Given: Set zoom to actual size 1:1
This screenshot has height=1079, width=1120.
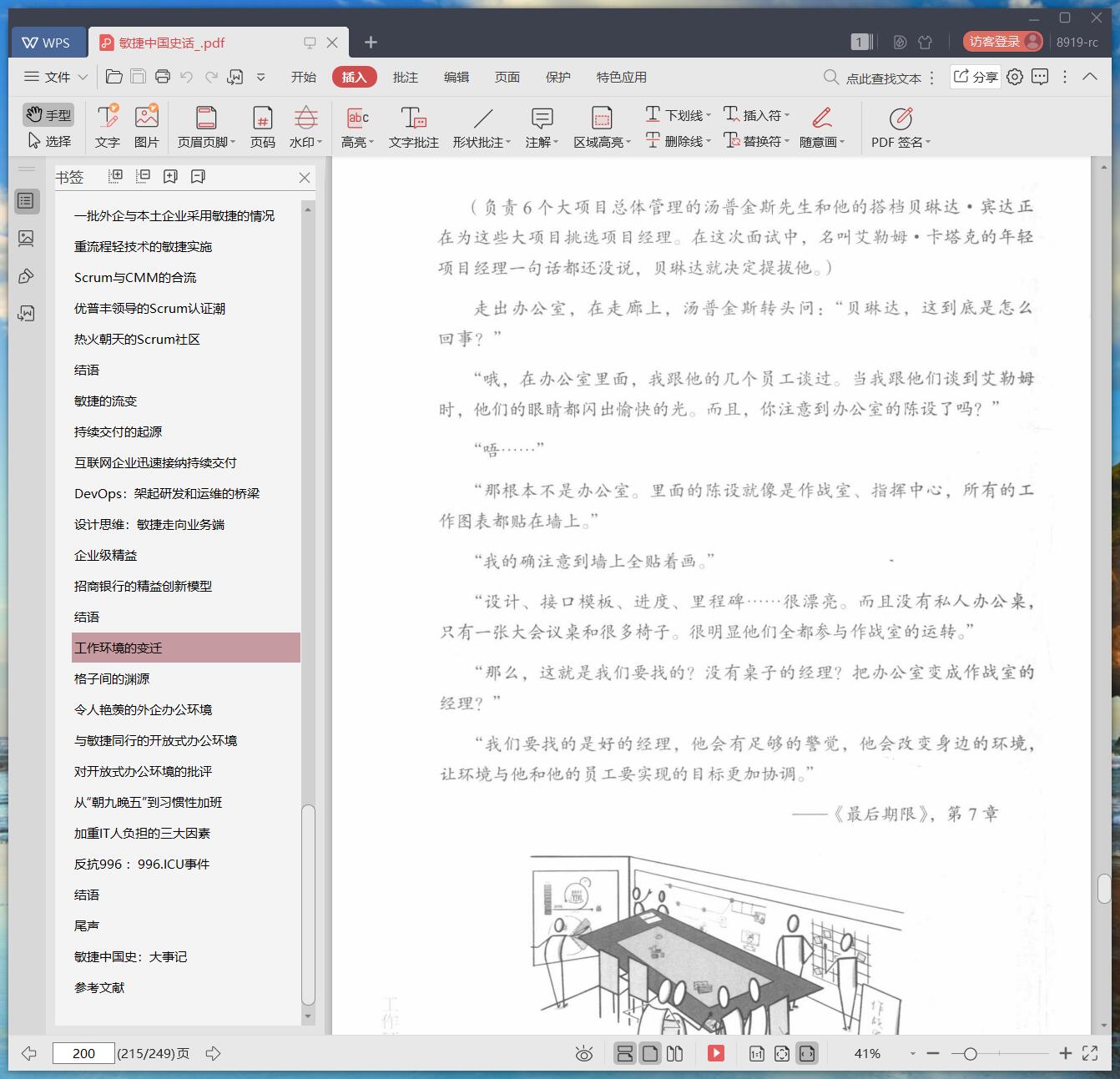Looking at the screenshot, I should tap(756, 1053).
